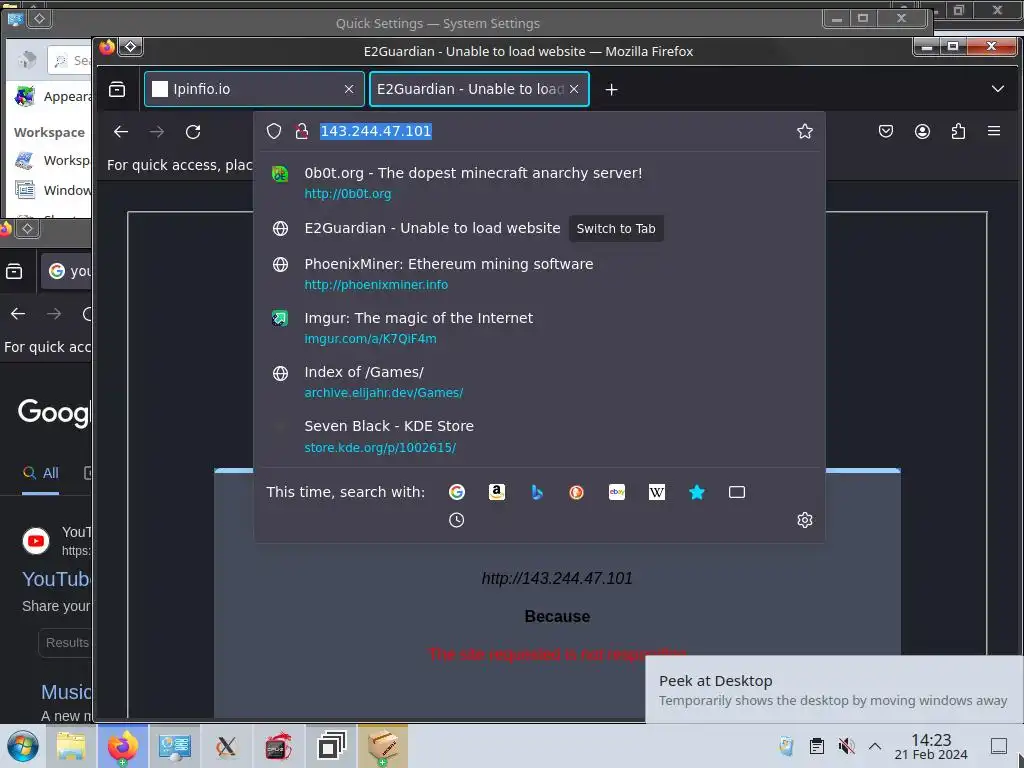
Task: Search this time with Wikipedia
Action: point(657,492)
